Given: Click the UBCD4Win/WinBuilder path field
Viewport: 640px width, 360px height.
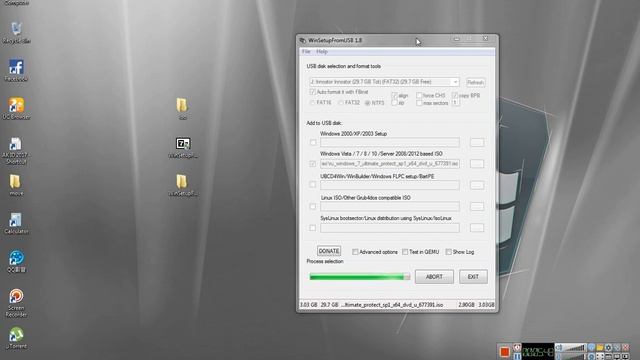Looking at the screenshot, I should tap(390, 185).
